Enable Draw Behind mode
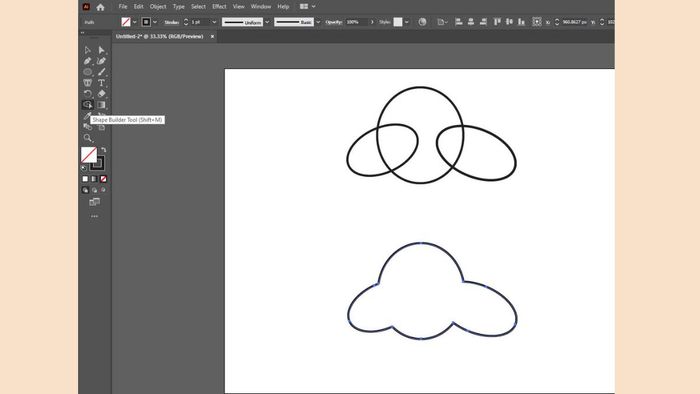 click(94, 190)
